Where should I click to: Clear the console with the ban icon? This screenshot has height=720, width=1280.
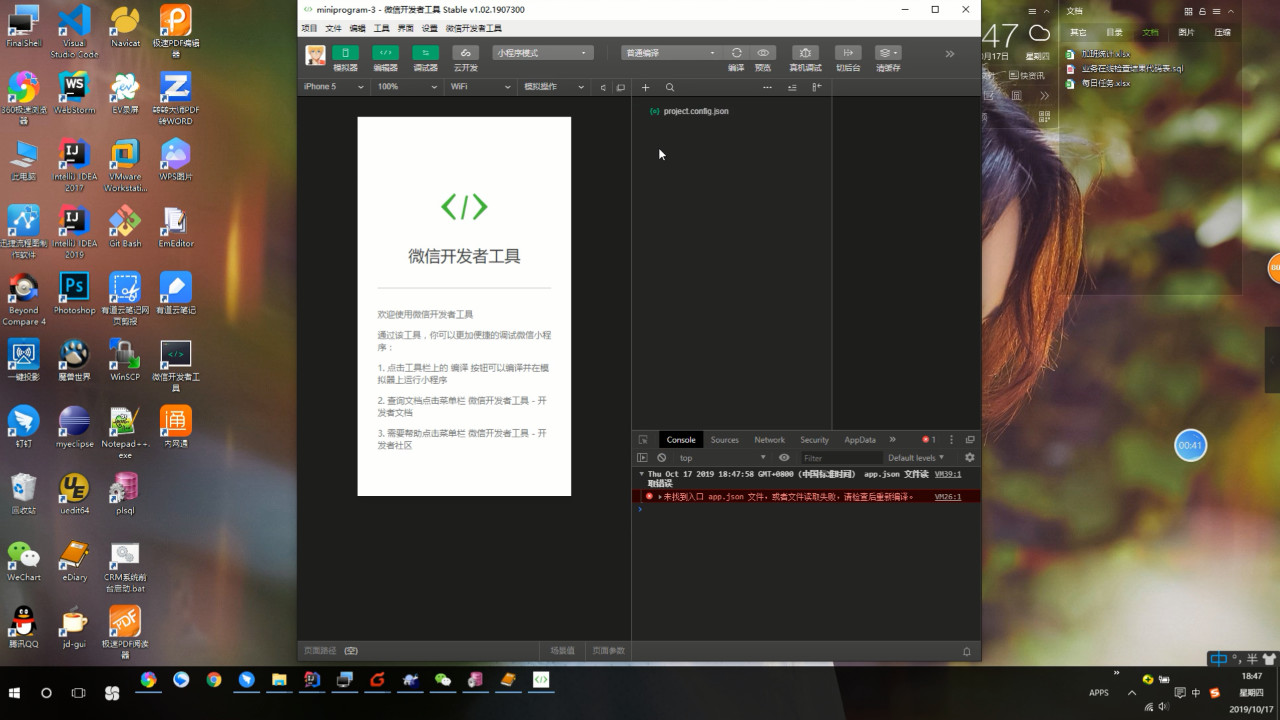coord(661,458)
